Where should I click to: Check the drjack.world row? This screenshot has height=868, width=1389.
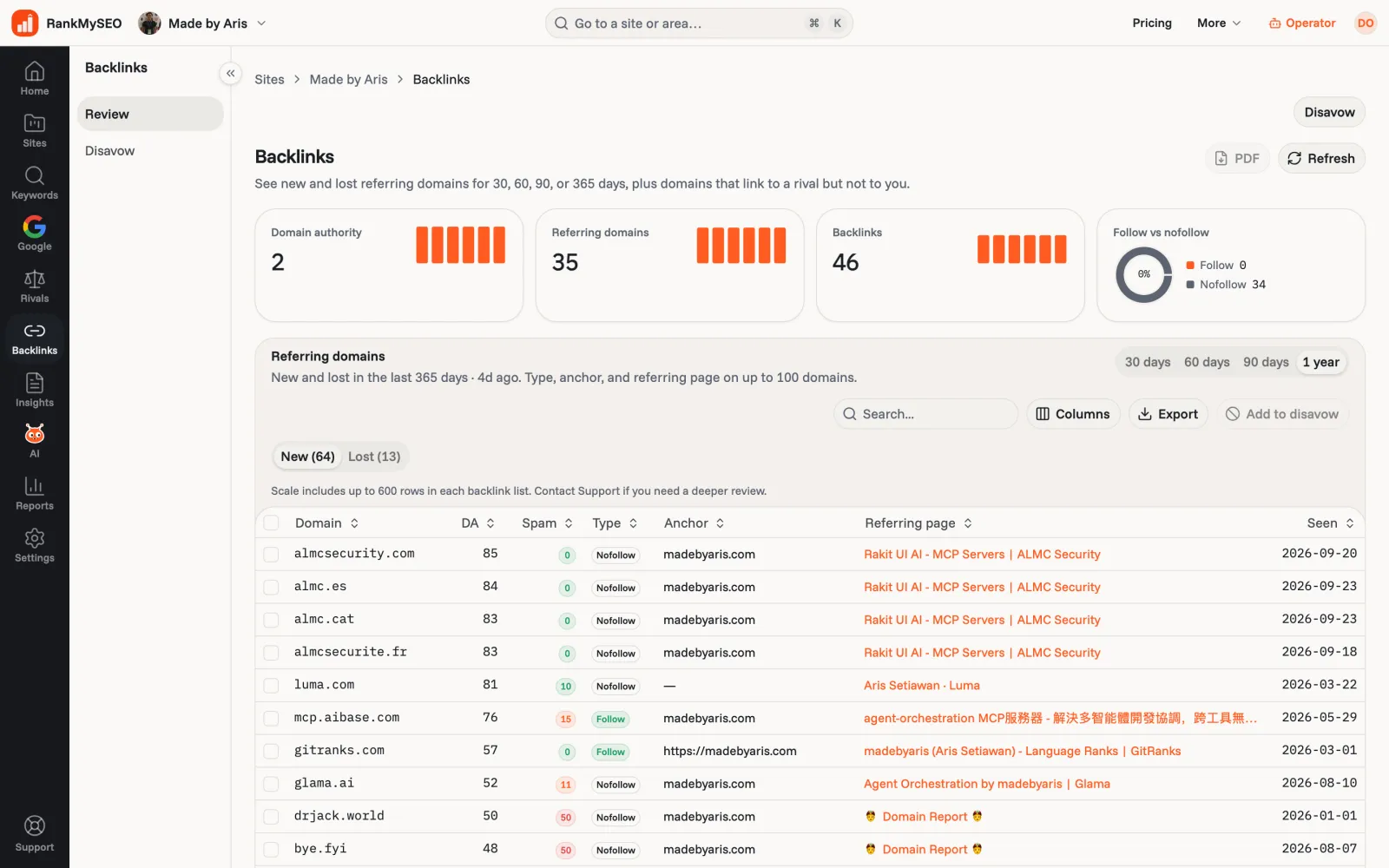[272, 817]
